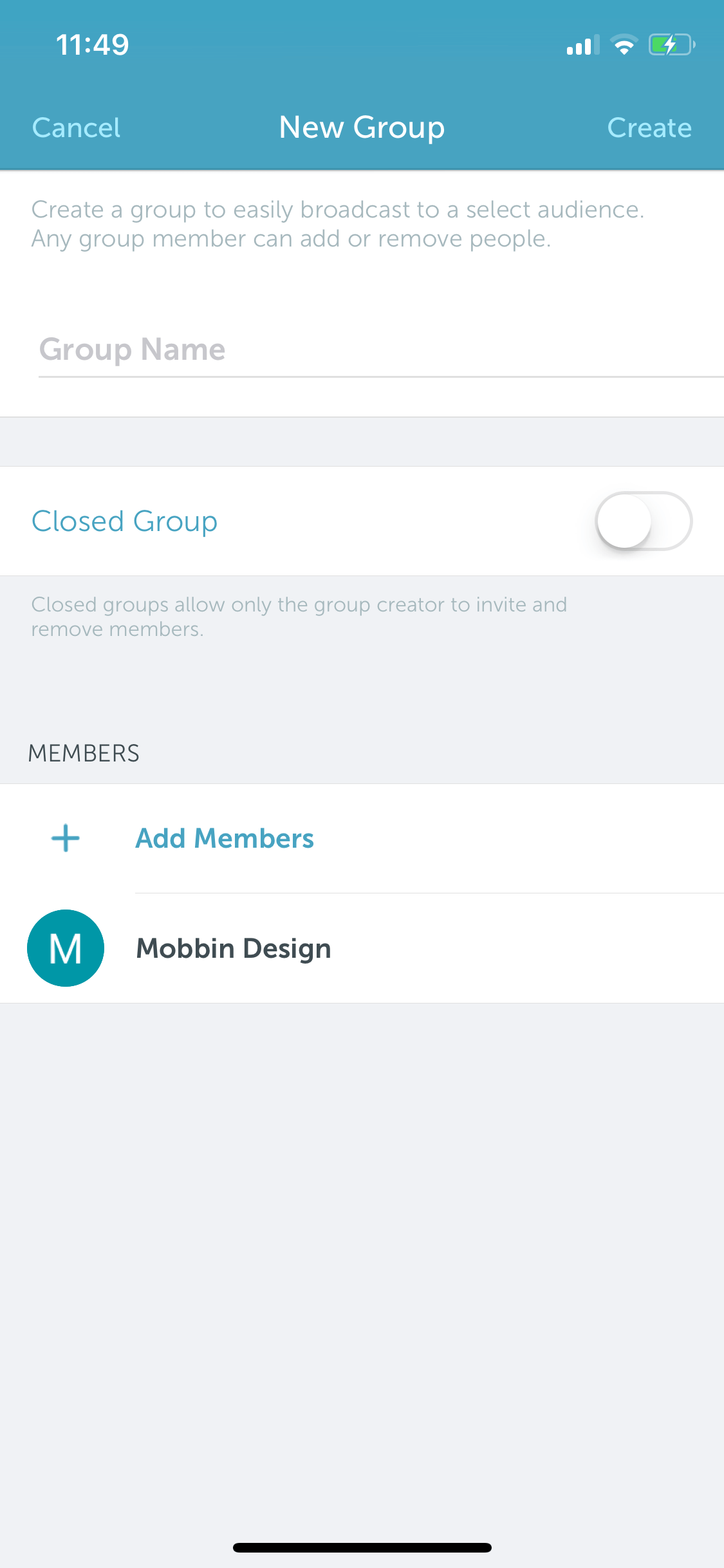Tap the broadcast group description text
This screenshot has height=1568, width=724.
[338, 224]
